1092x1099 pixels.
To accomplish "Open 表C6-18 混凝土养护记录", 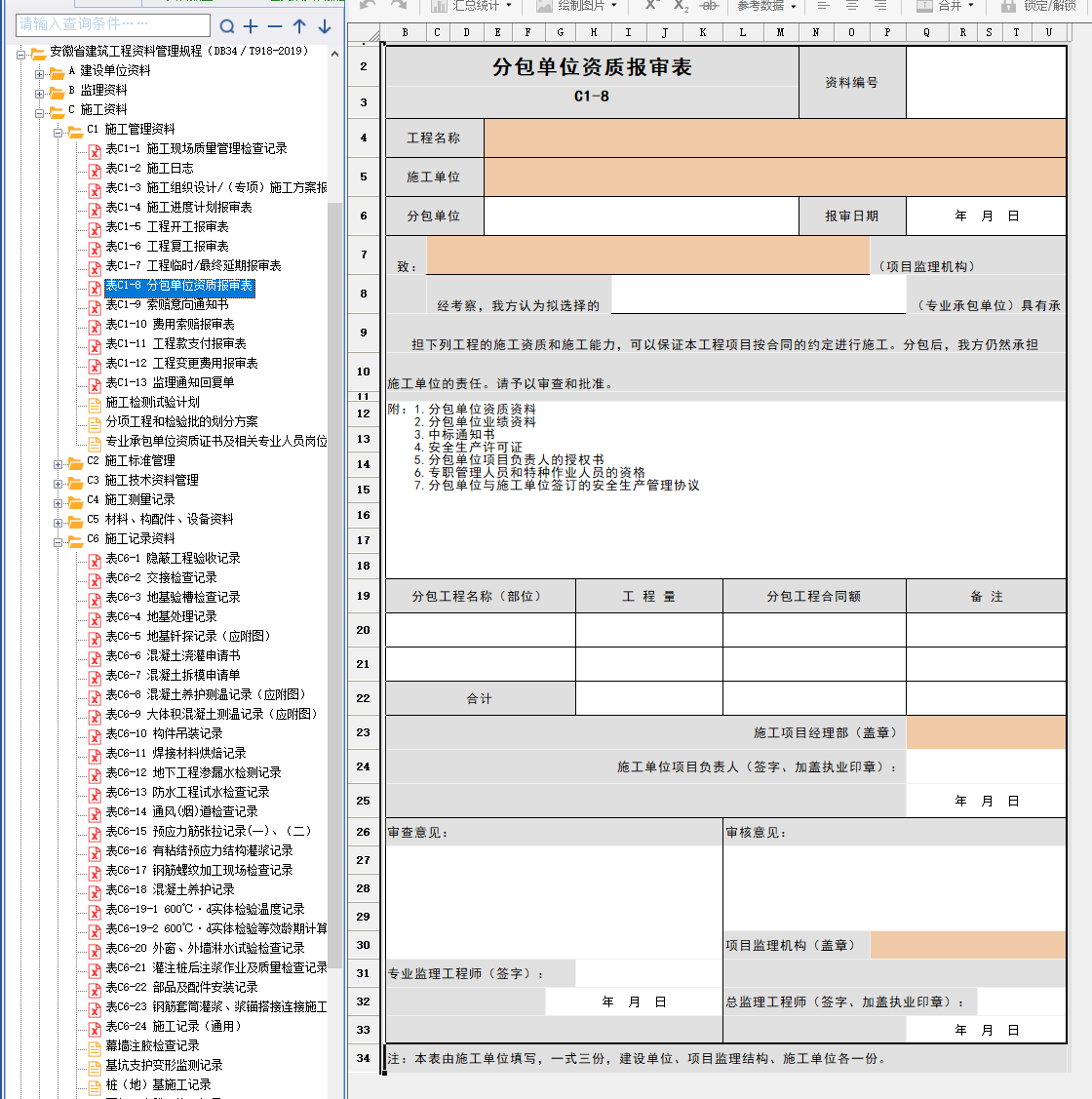I will (171, 888).
